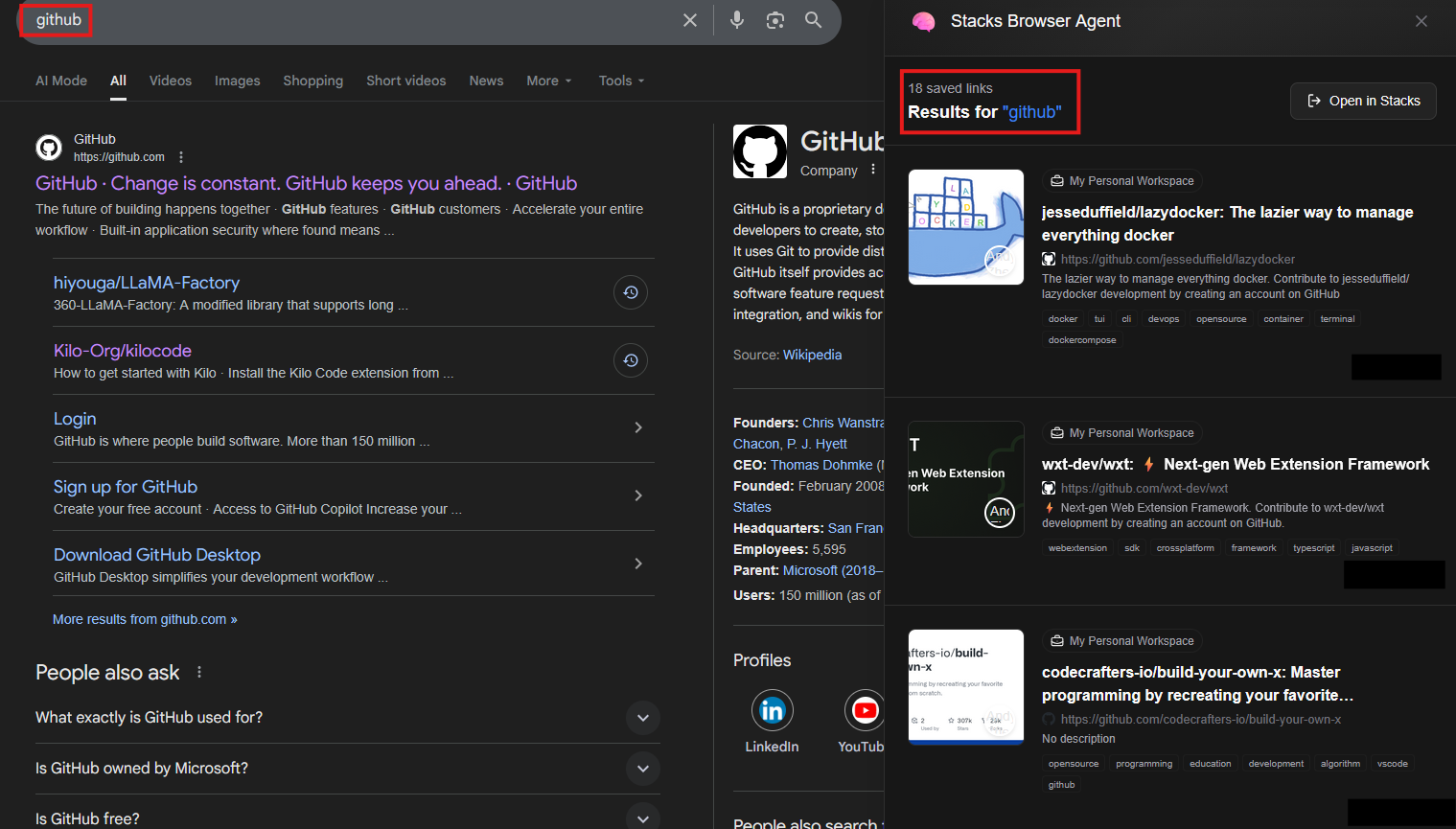Expand 'Is GitHub owned by Microsoft?' question
The height and width of the screenshot is (829, 1456).
642,769
